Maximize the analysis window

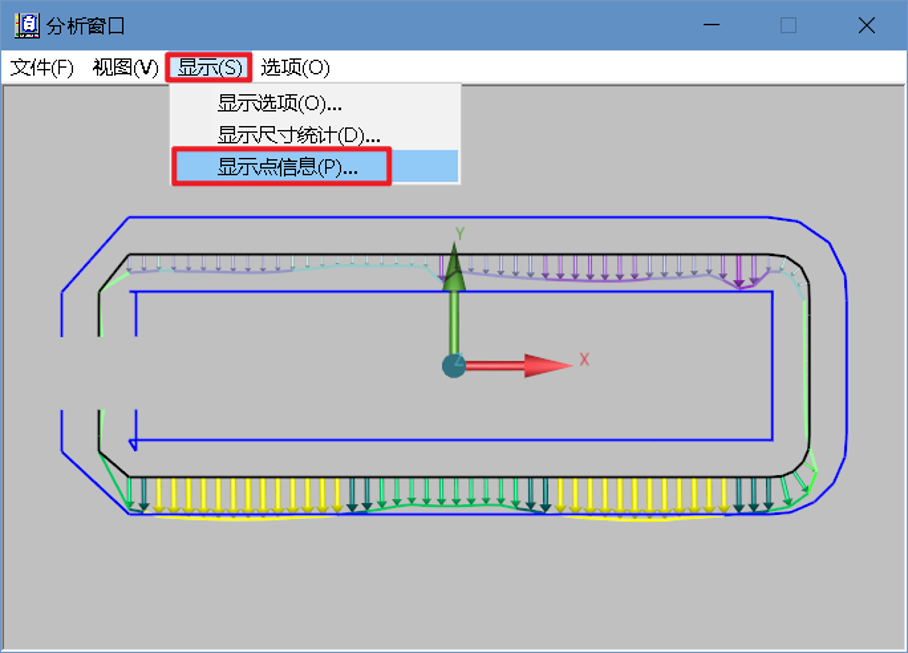[788, 26]
